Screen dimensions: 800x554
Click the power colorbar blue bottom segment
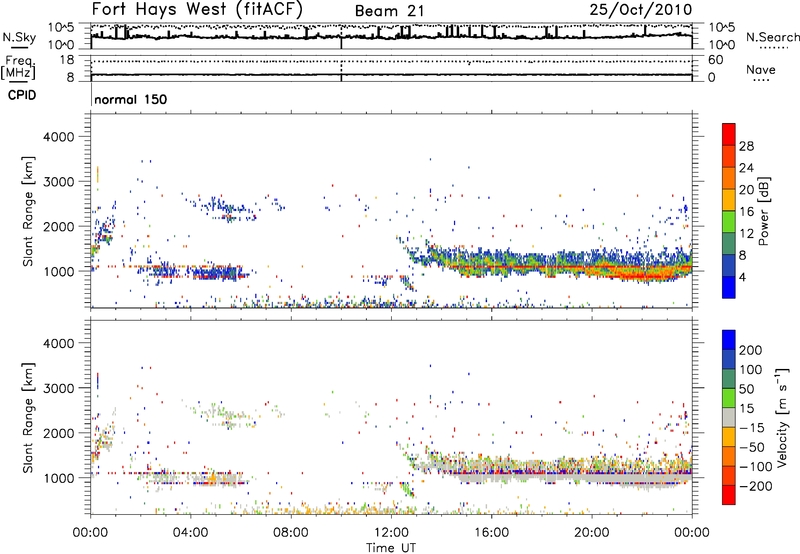[729, 288]
